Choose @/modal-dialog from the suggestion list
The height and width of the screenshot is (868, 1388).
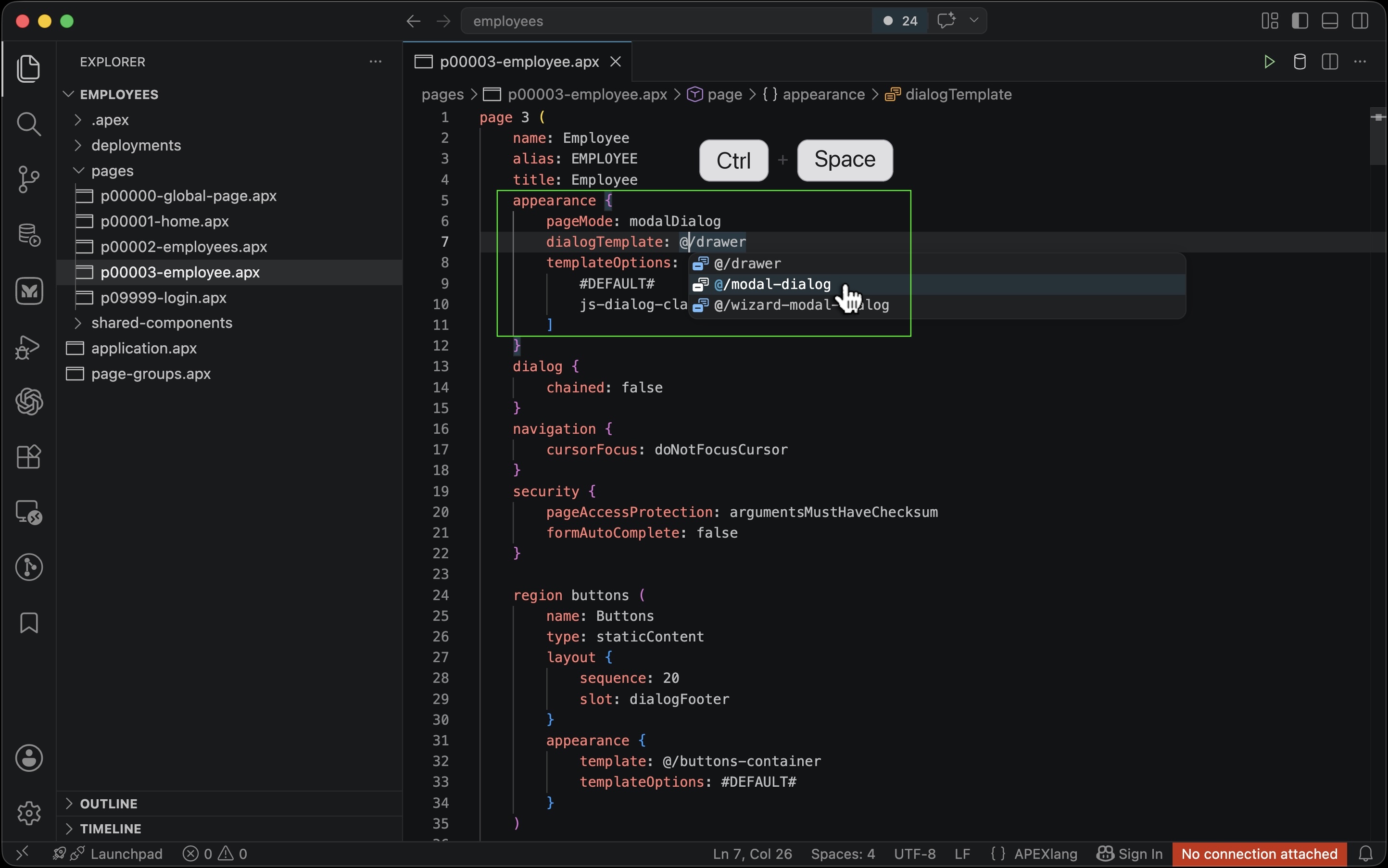[937, 284]
